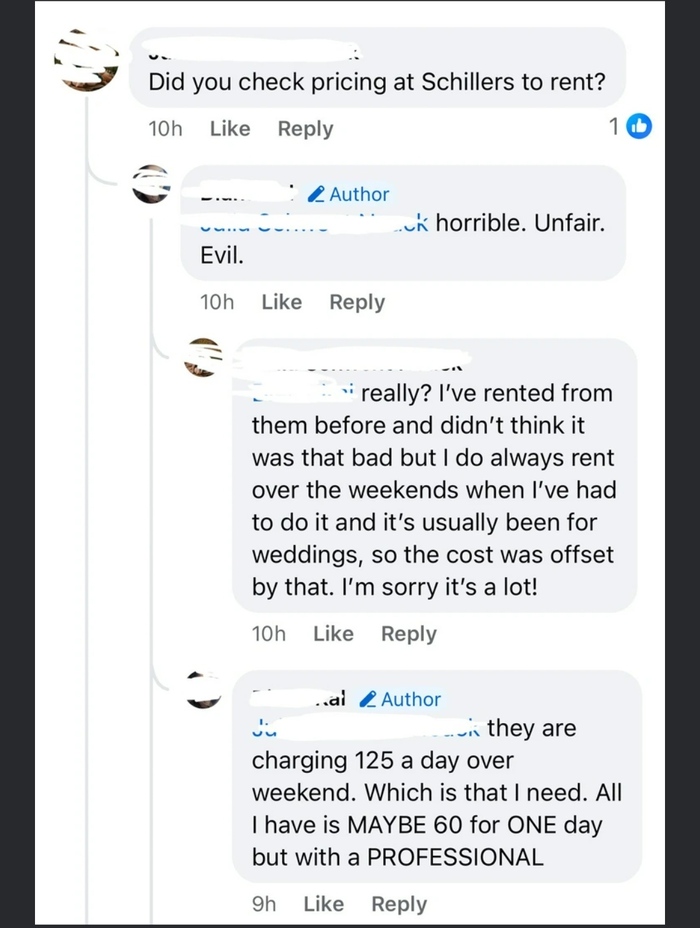Click the blue thumbs-up reaction icon

tap(638, 127)
